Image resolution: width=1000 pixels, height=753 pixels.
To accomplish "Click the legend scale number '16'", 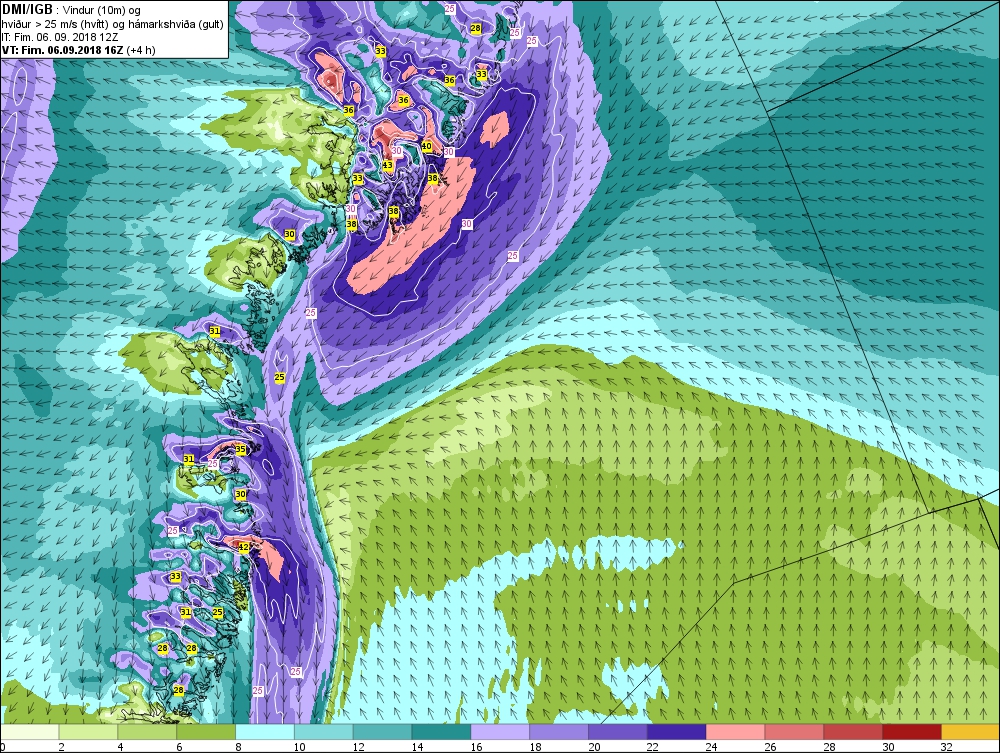I will click(476, 747).
